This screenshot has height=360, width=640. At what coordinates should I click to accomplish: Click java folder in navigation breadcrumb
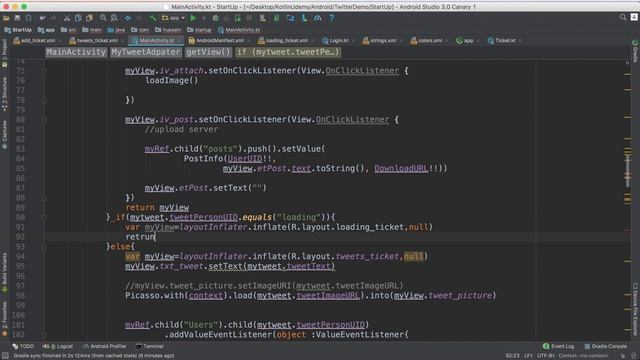tap(116, 30)
